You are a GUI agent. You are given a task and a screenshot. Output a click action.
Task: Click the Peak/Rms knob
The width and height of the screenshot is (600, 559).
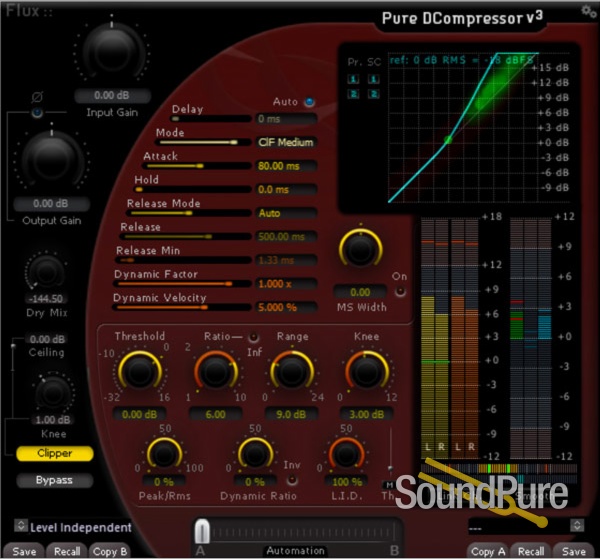tap(164, 454)
